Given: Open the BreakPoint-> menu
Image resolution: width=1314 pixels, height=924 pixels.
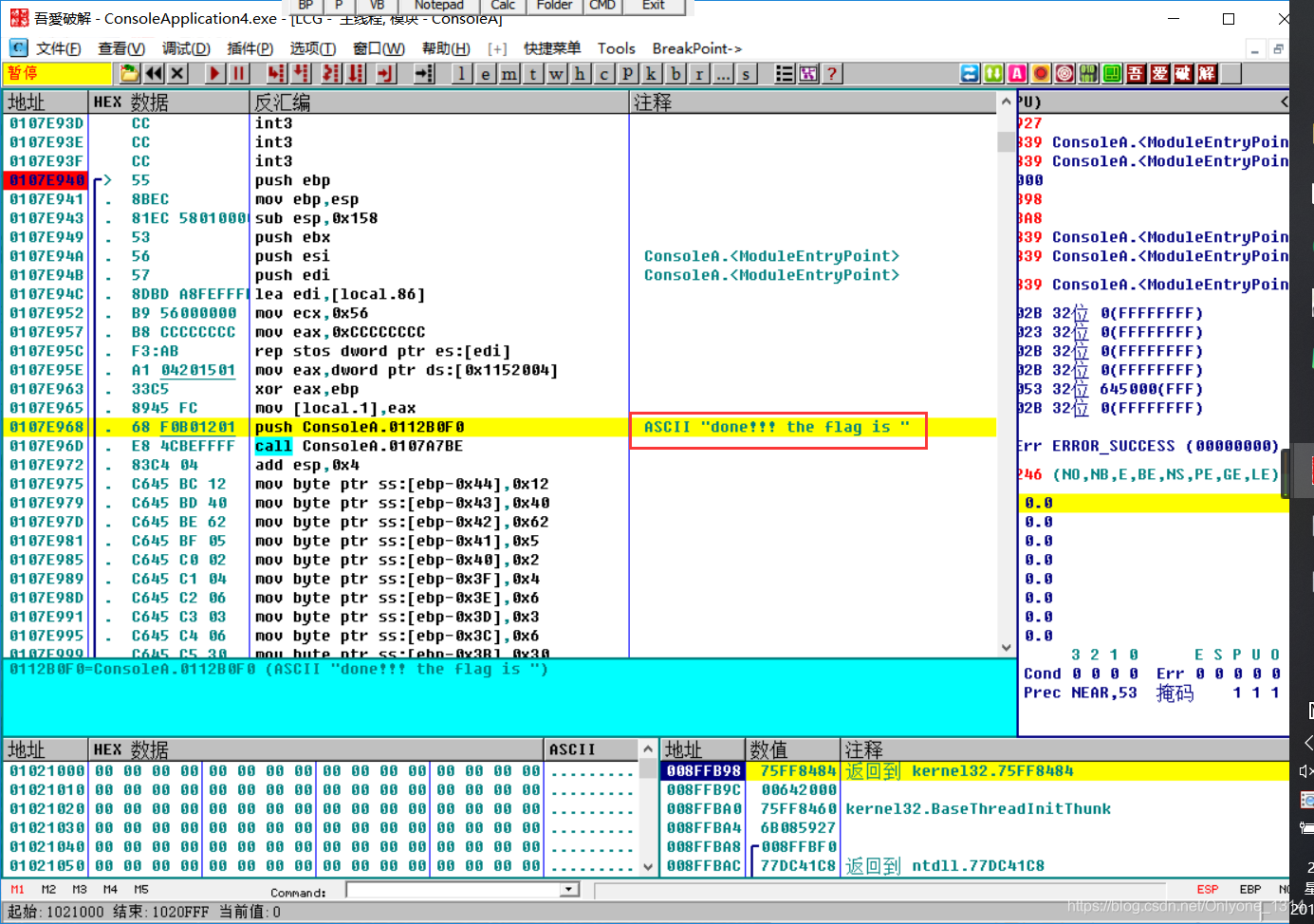Looking at the screenshot, I should pyautogui.click(x=697, y=48).
